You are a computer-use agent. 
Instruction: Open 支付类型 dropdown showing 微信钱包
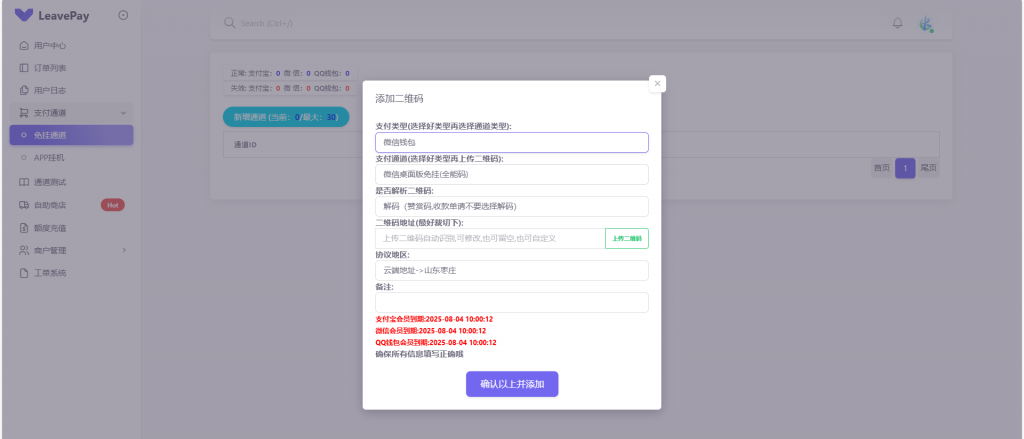coord(512,142)
